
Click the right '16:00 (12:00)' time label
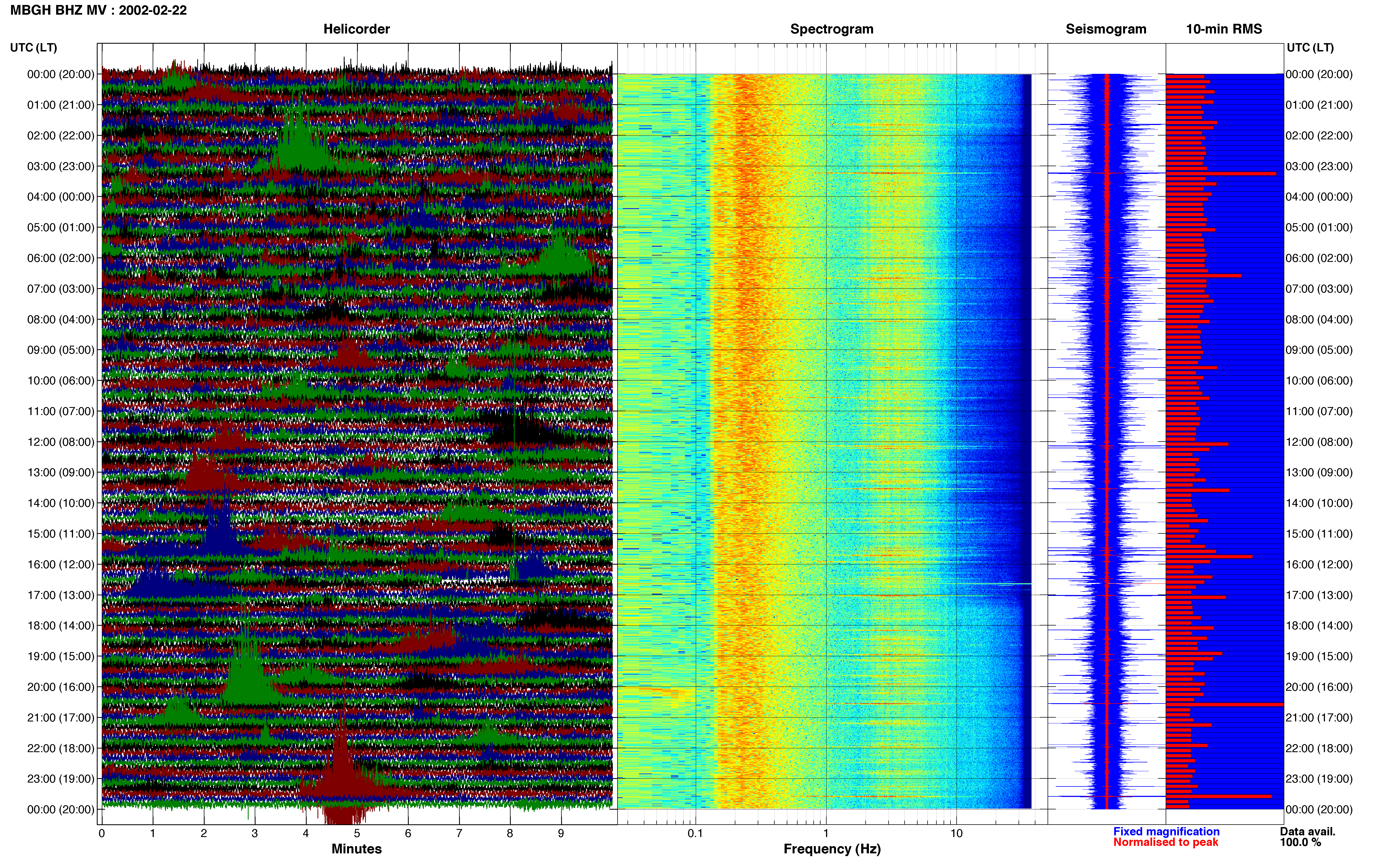pos(1319,564)
